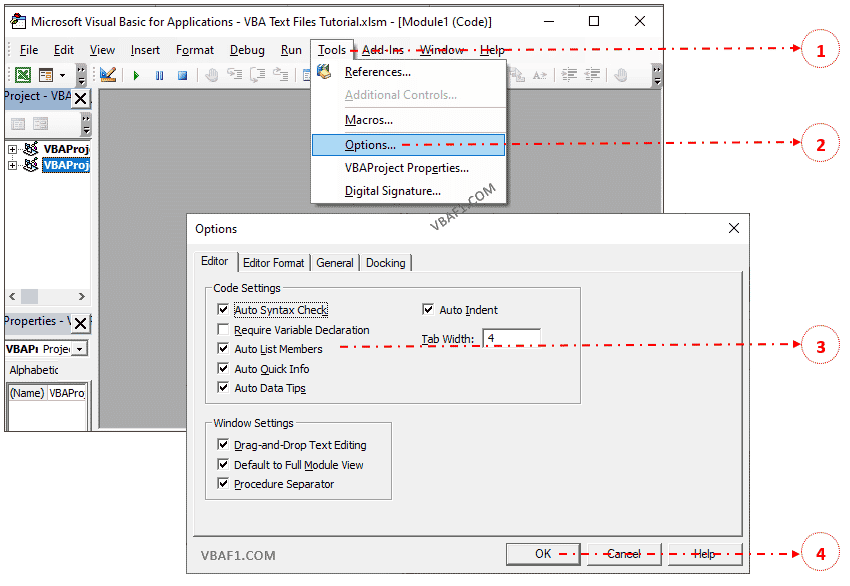
Task: Click the Step Over icon
Action: [257, 75]
